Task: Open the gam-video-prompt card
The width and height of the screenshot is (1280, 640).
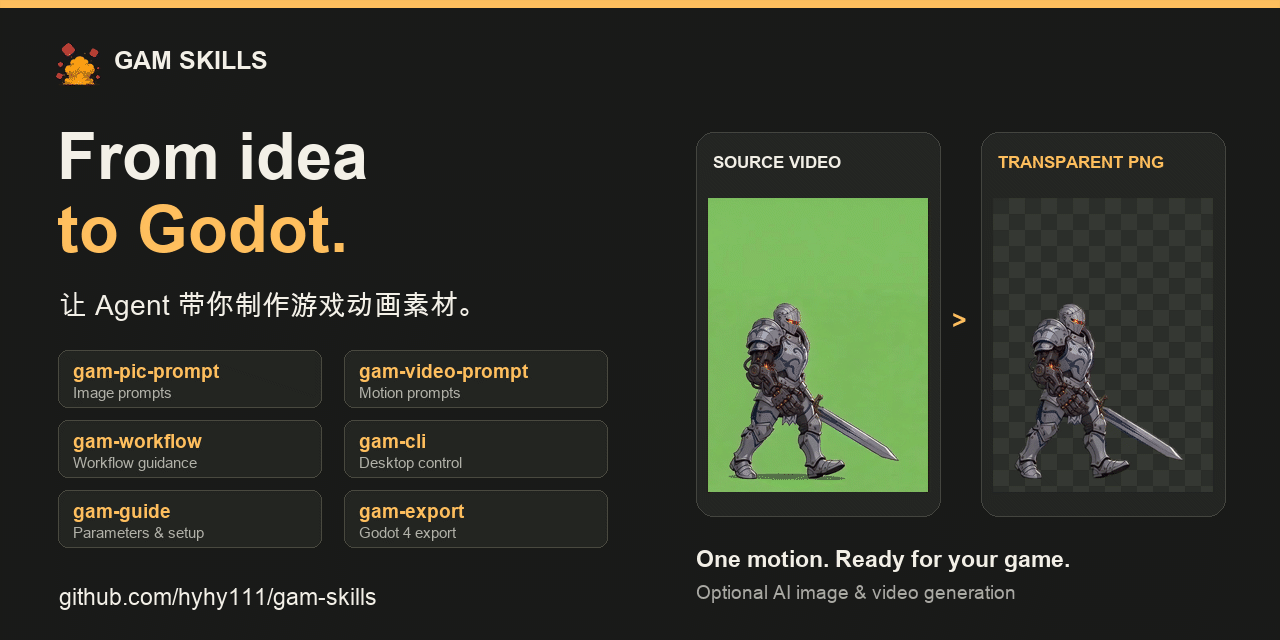Action: click(x=476, y=379)
